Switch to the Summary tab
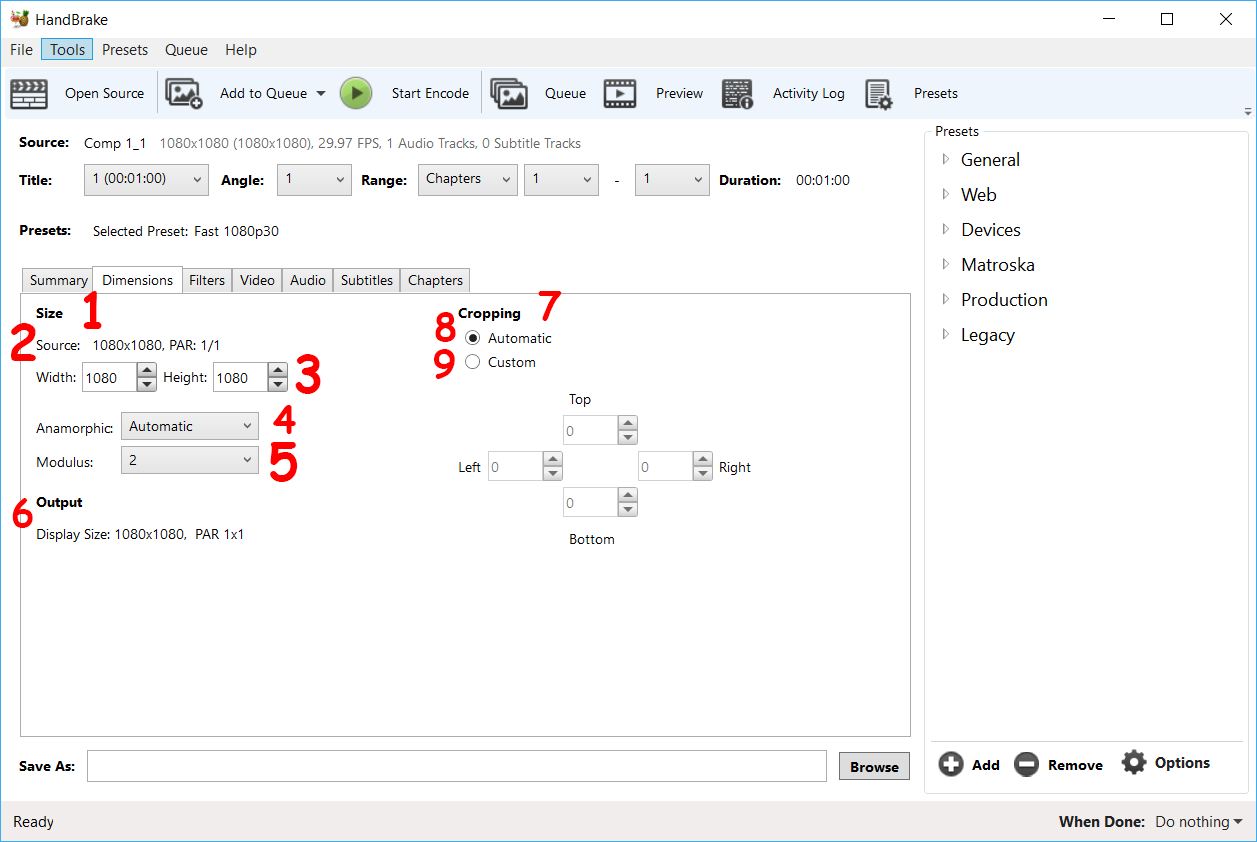This screenshot has width=1257, height=842. [58, 280]
